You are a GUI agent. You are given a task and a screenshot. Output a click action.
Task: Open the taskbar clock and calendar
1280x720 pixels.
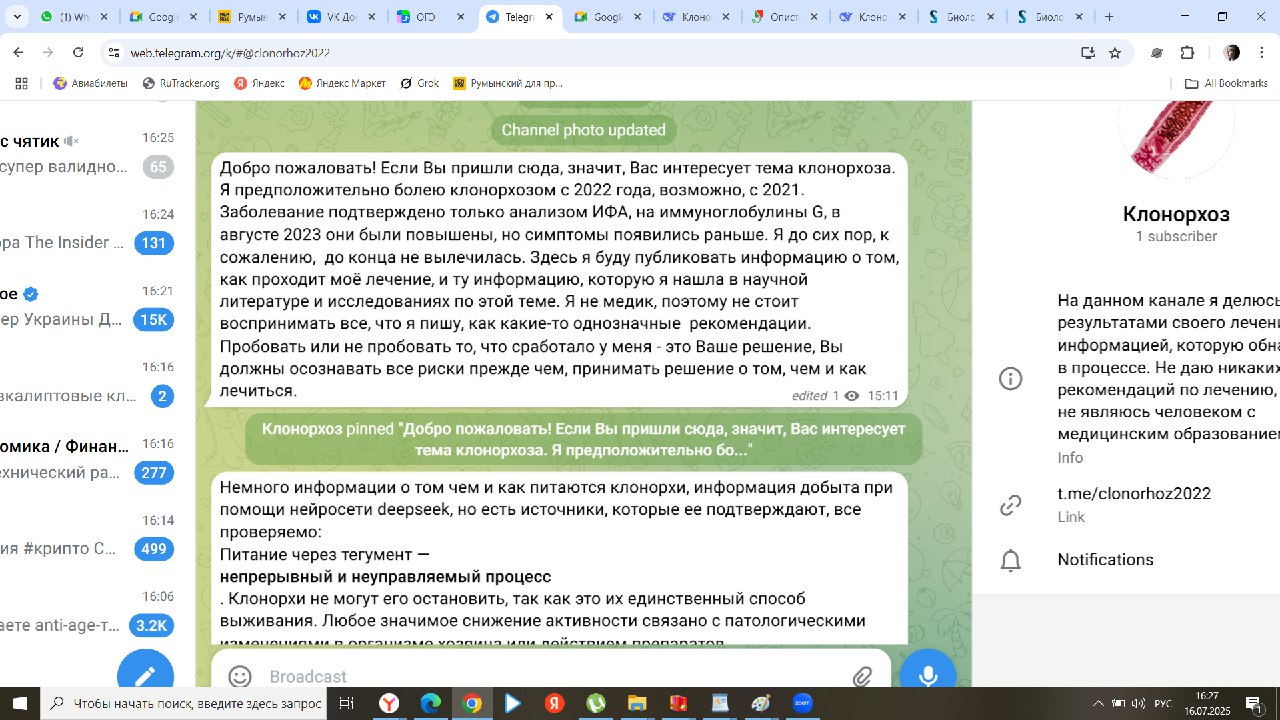pyautogui.click(x=1207, y=704)
